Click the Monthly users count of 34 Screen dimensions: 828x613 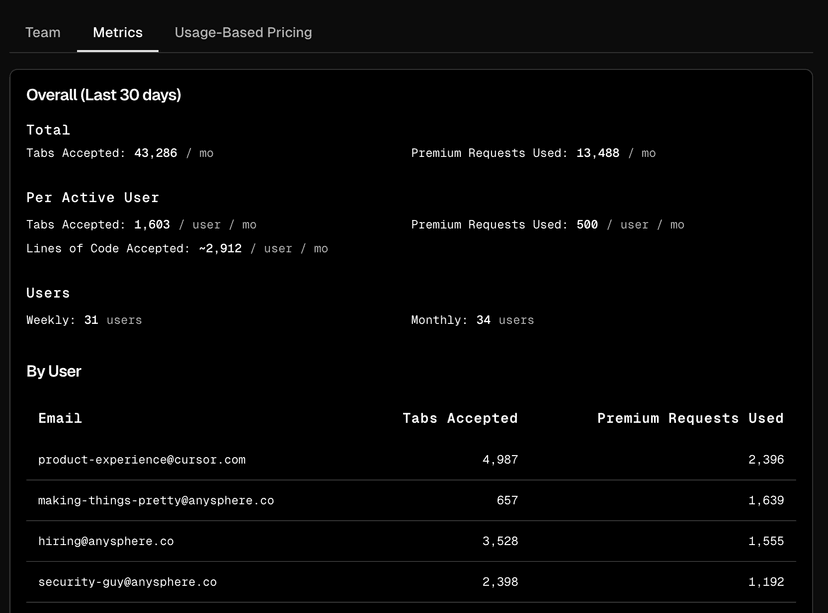483,320
